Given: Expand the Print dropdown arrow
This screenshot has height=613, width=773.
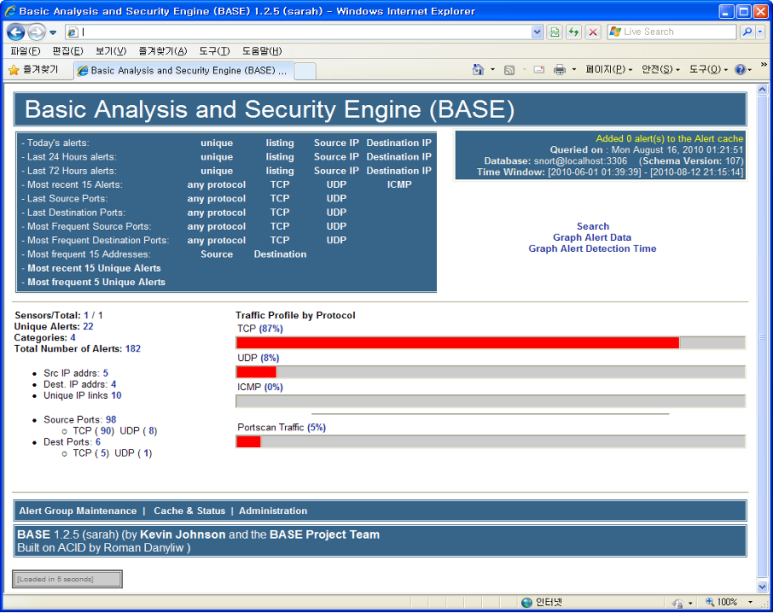Looking at the screenshot, I should pyautogui.click(x=574, y=70).
